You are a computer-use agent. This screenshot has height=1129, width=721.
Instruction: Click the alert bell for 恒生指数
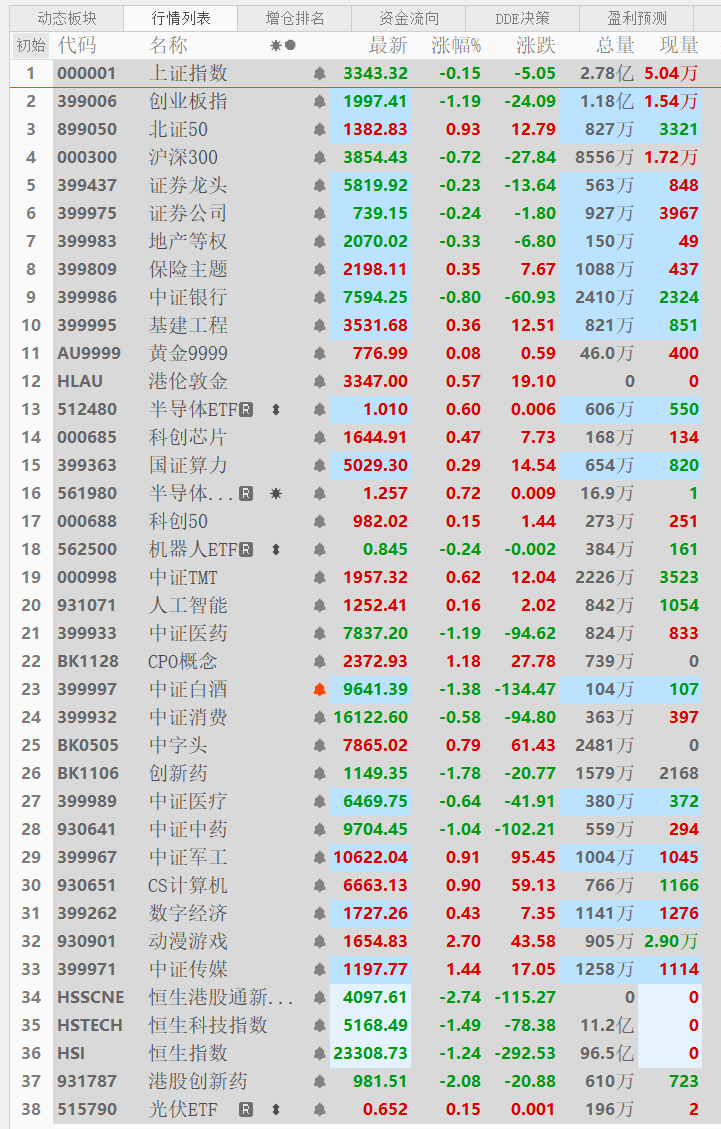[x=320, y=1053]
